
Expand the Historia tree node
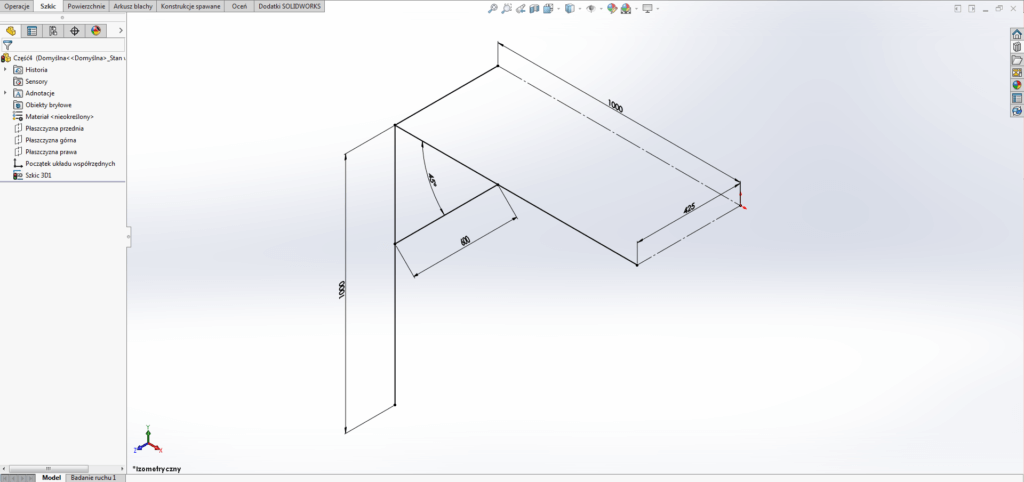[5, 69]
